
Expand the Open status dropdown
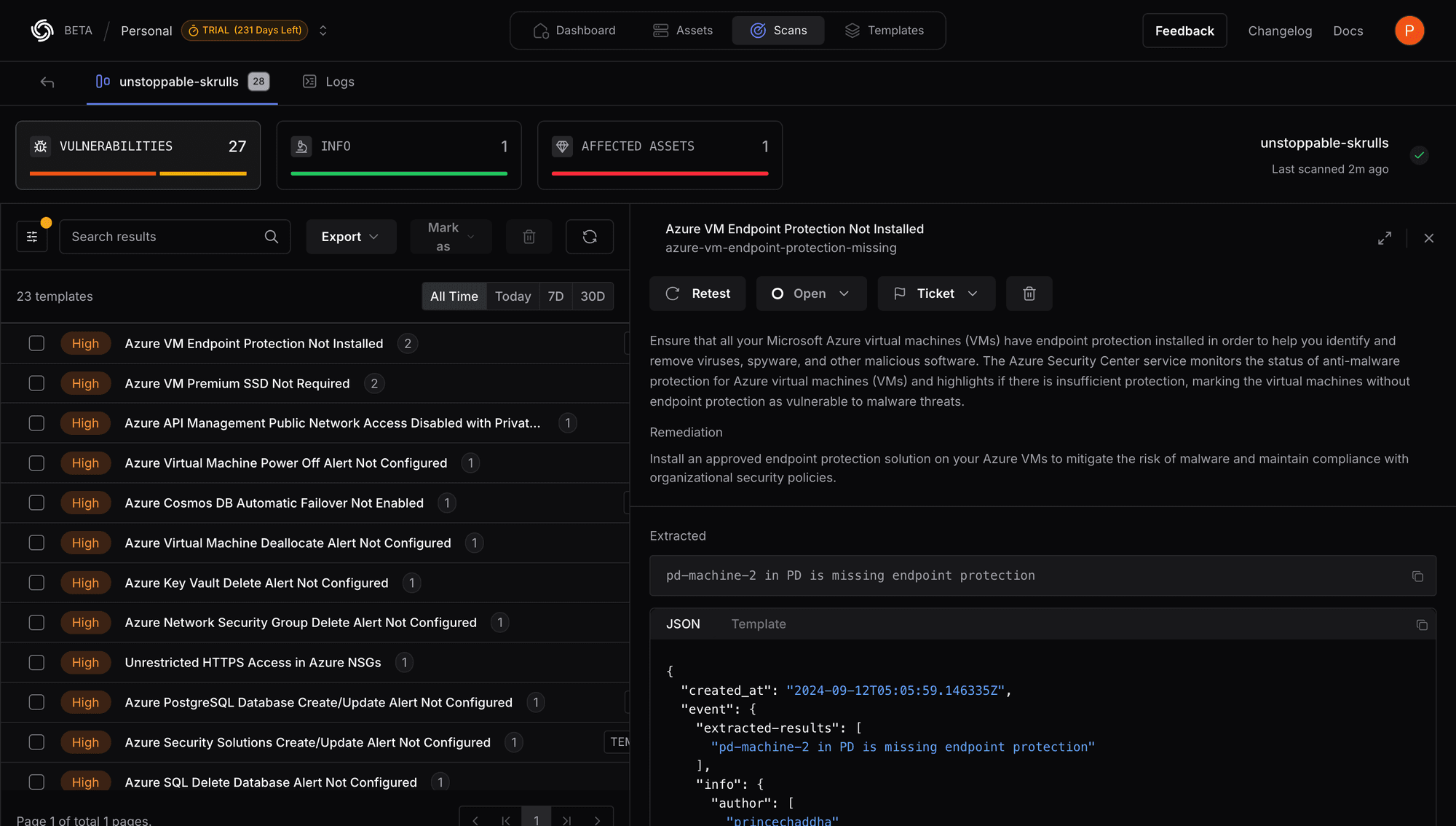pyautogui.click(x=811, y=294)
